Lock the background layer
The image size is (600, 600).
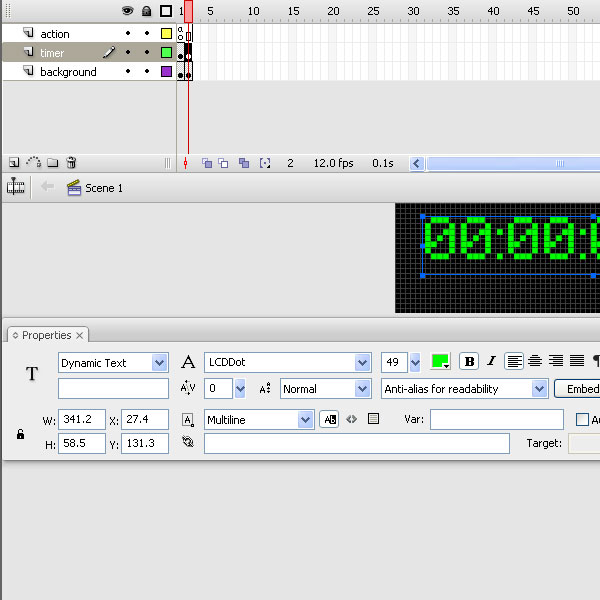pos(147,71)
